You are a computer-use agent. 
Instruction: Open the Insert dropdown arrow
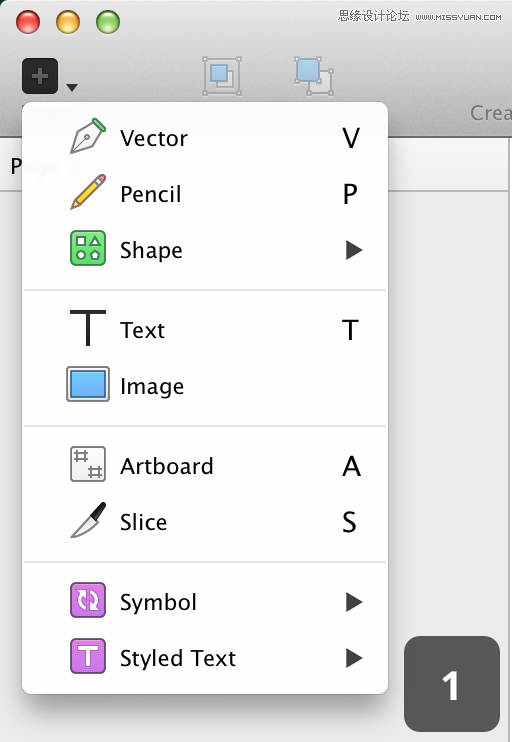[x=72, y=88]
